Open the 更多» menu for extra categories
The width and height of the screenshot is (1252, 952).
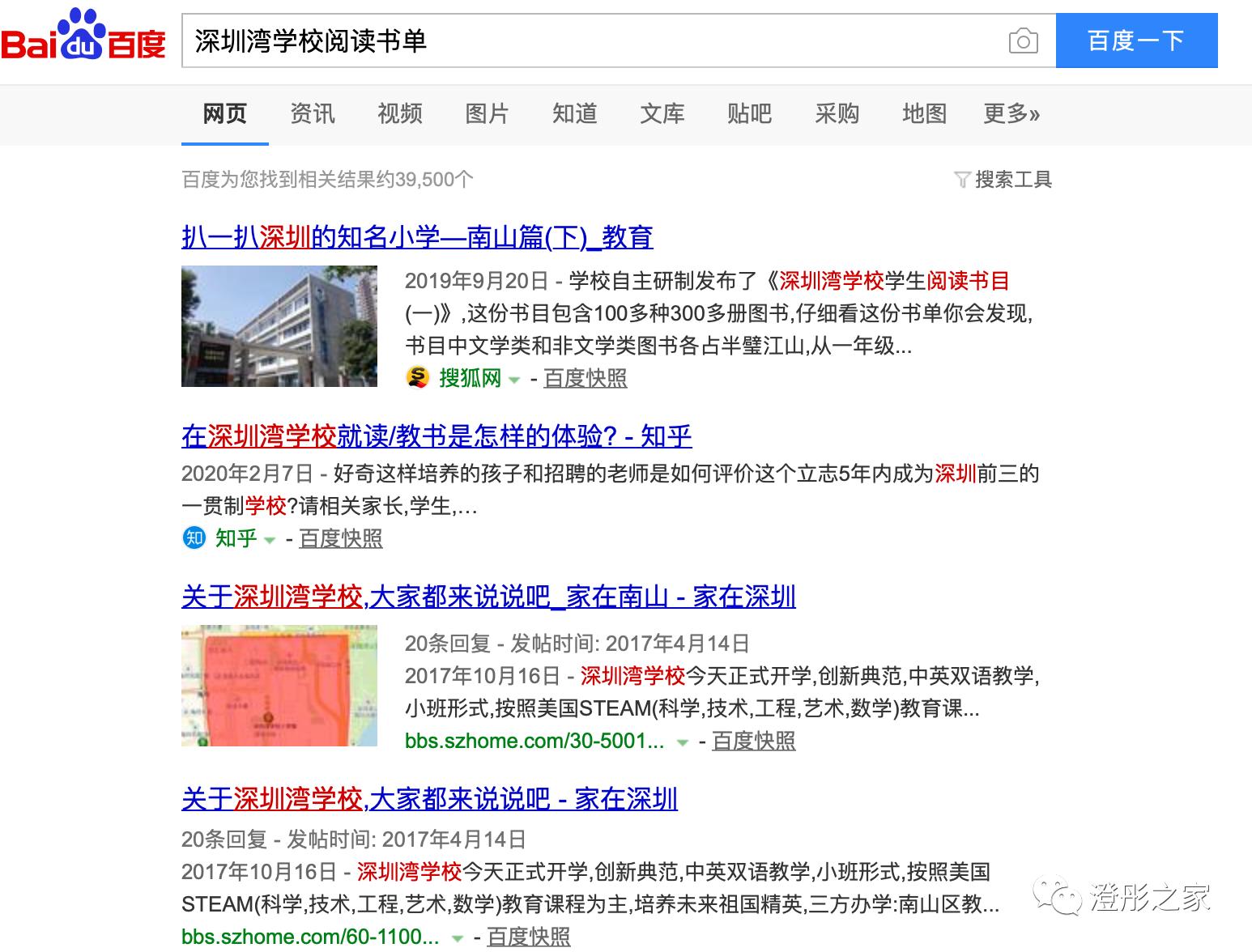1011,114
